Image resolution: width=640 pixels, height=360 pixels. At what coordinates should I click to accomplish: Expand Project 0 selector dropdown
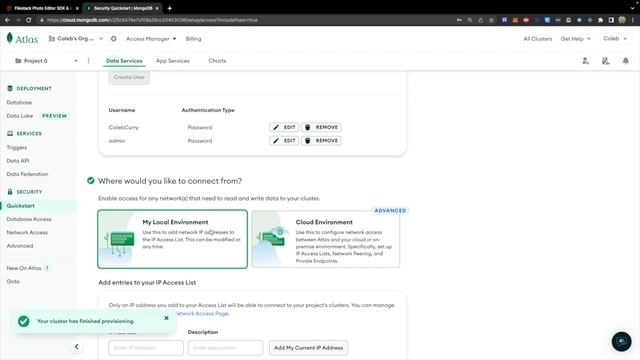46,61
